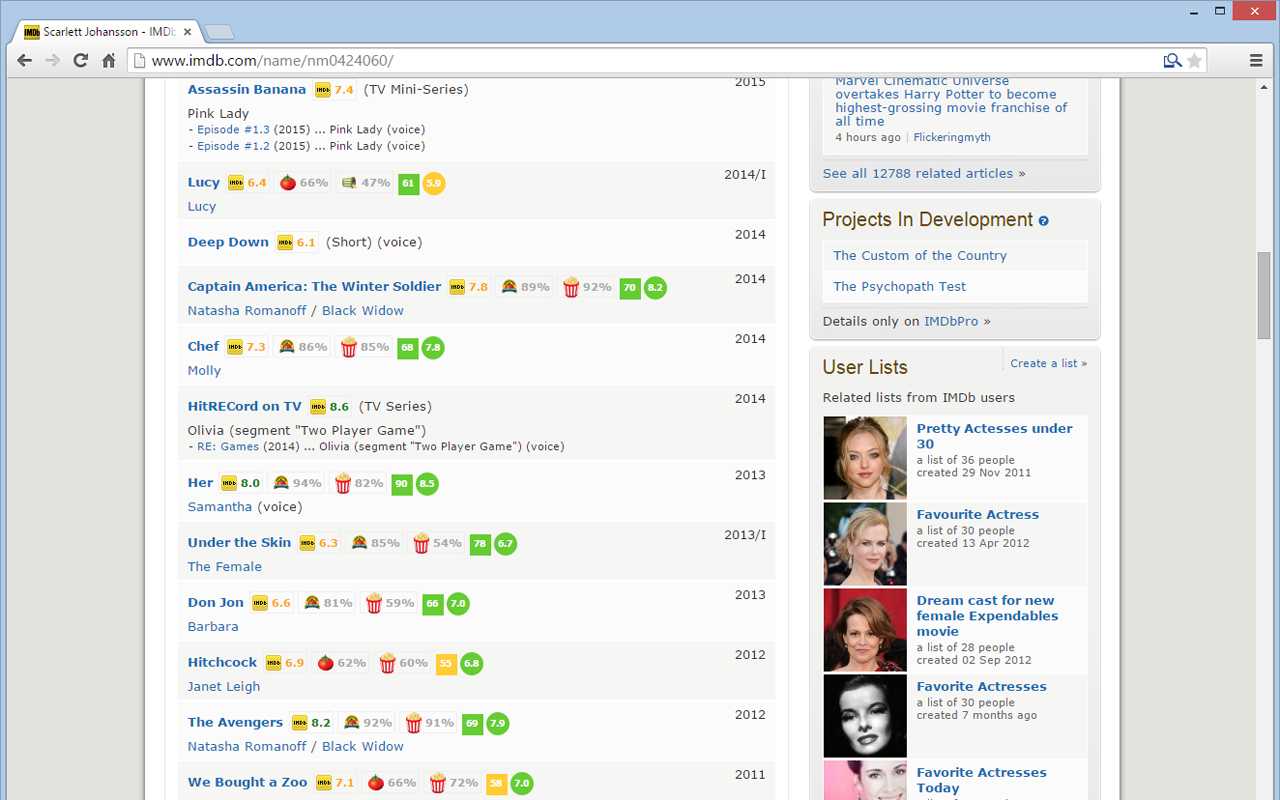Click the IMDb rating badge next to Lucy
Screen dimensions: 1280x800
click(247, 183)
